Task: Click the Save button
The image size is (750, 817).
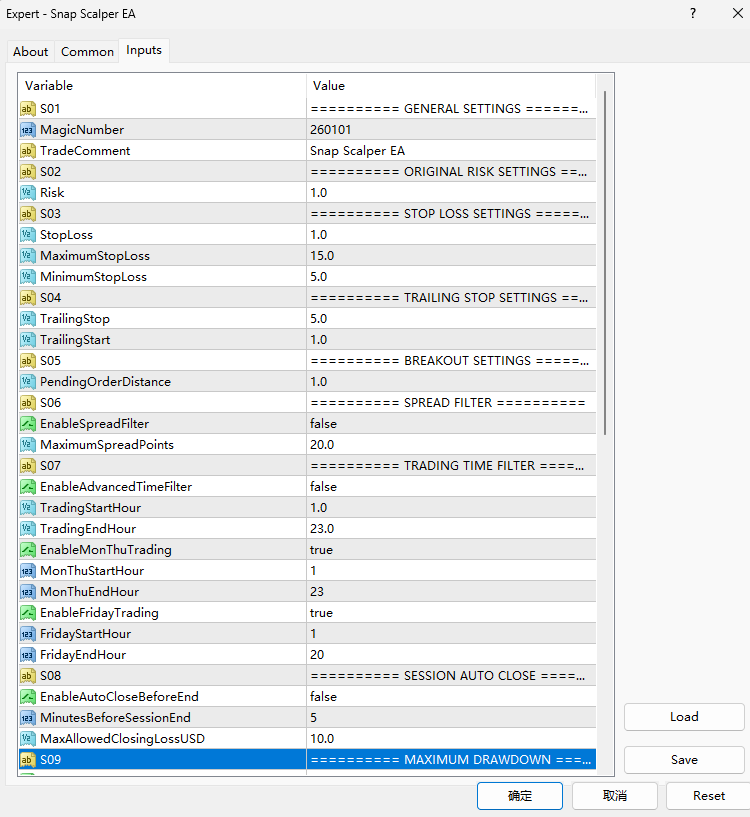Action: [x=684, y=760]
